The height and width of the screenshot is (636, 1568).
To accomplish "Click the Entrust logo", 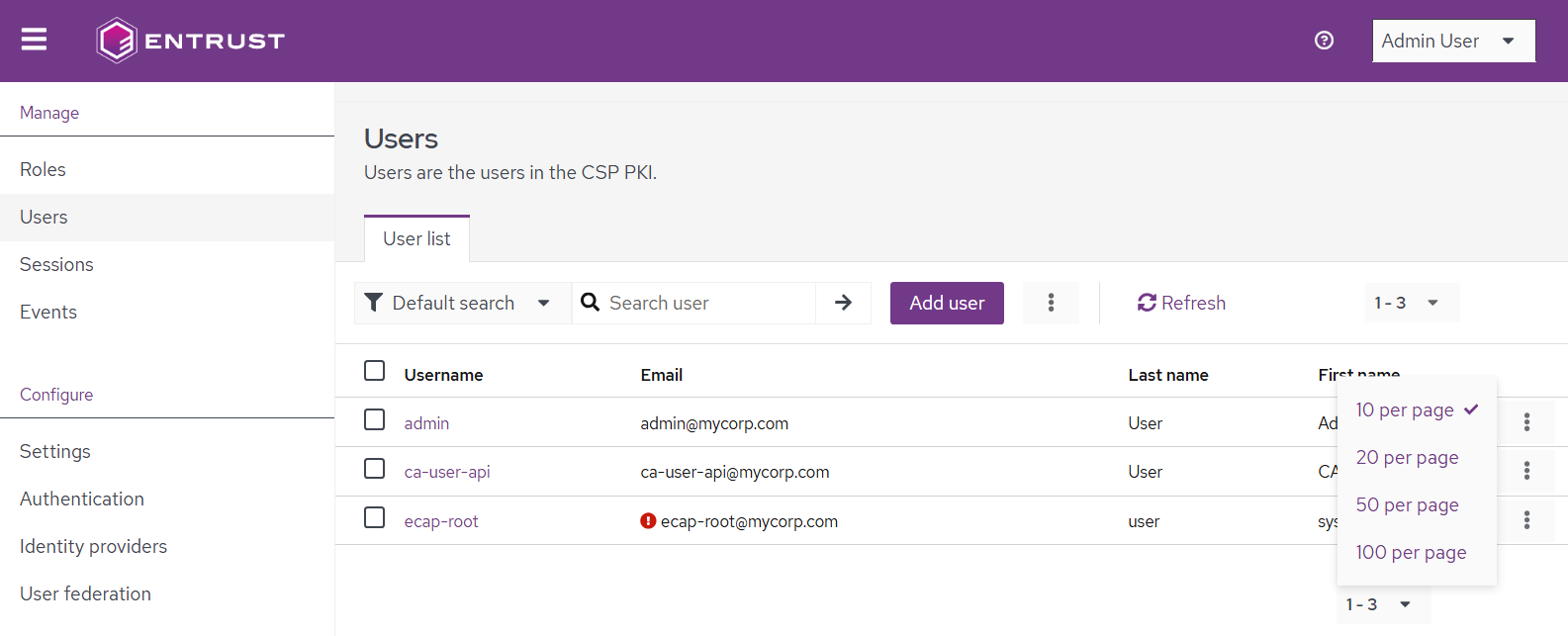I will pos(190,41).
